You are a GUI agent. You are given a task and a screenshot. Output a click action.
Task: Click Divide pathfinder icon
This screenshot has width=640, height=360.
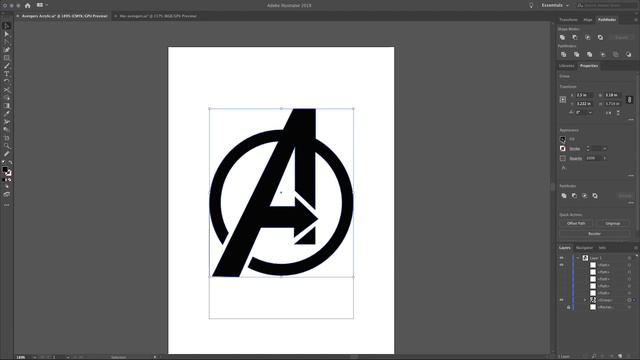pos(564,54)
